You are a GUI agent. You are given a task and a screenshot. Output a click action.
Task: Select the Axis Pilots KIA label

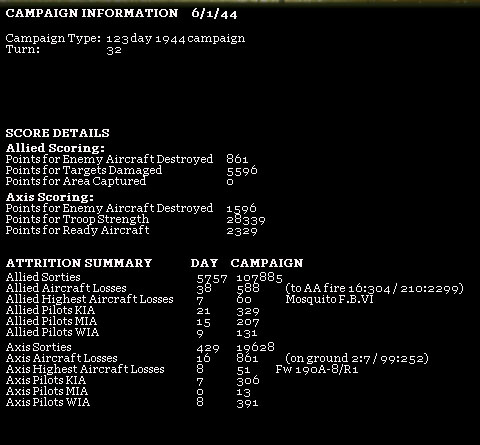coord(46,380)
